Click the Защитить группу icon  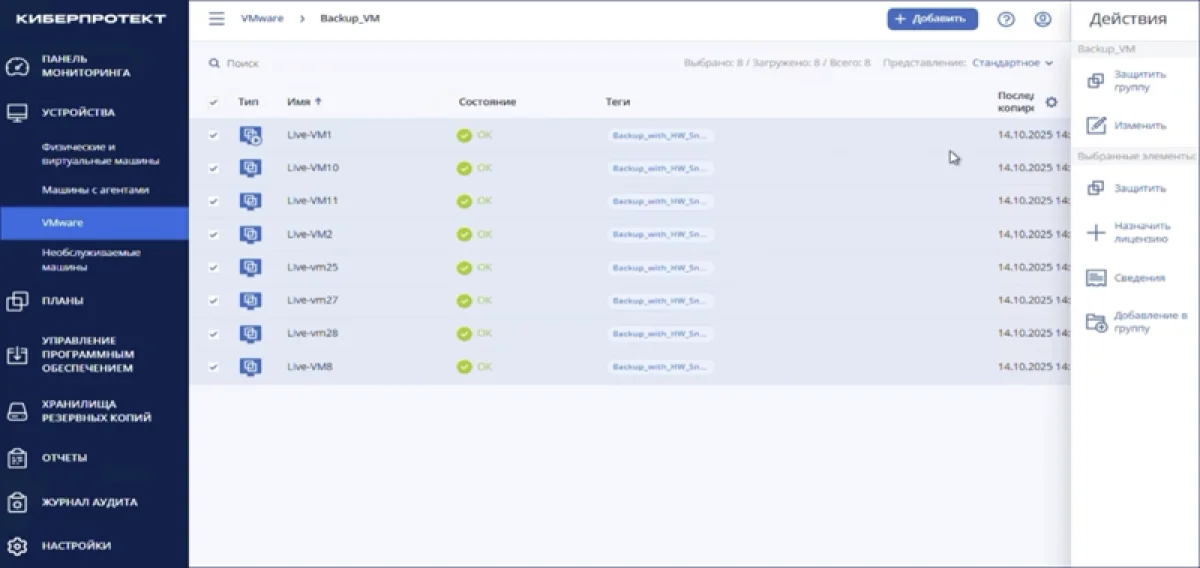(1096, 81)
